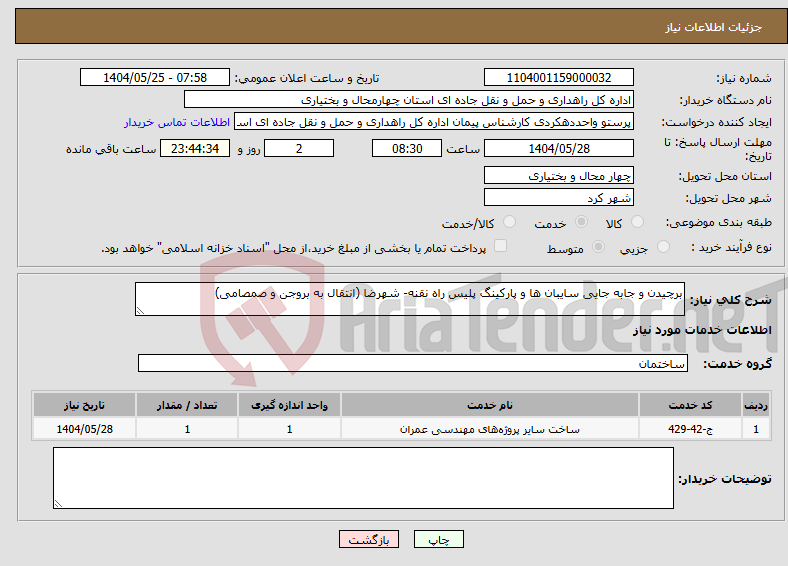Click the مهلت ارسال پاسخ label

718,149
